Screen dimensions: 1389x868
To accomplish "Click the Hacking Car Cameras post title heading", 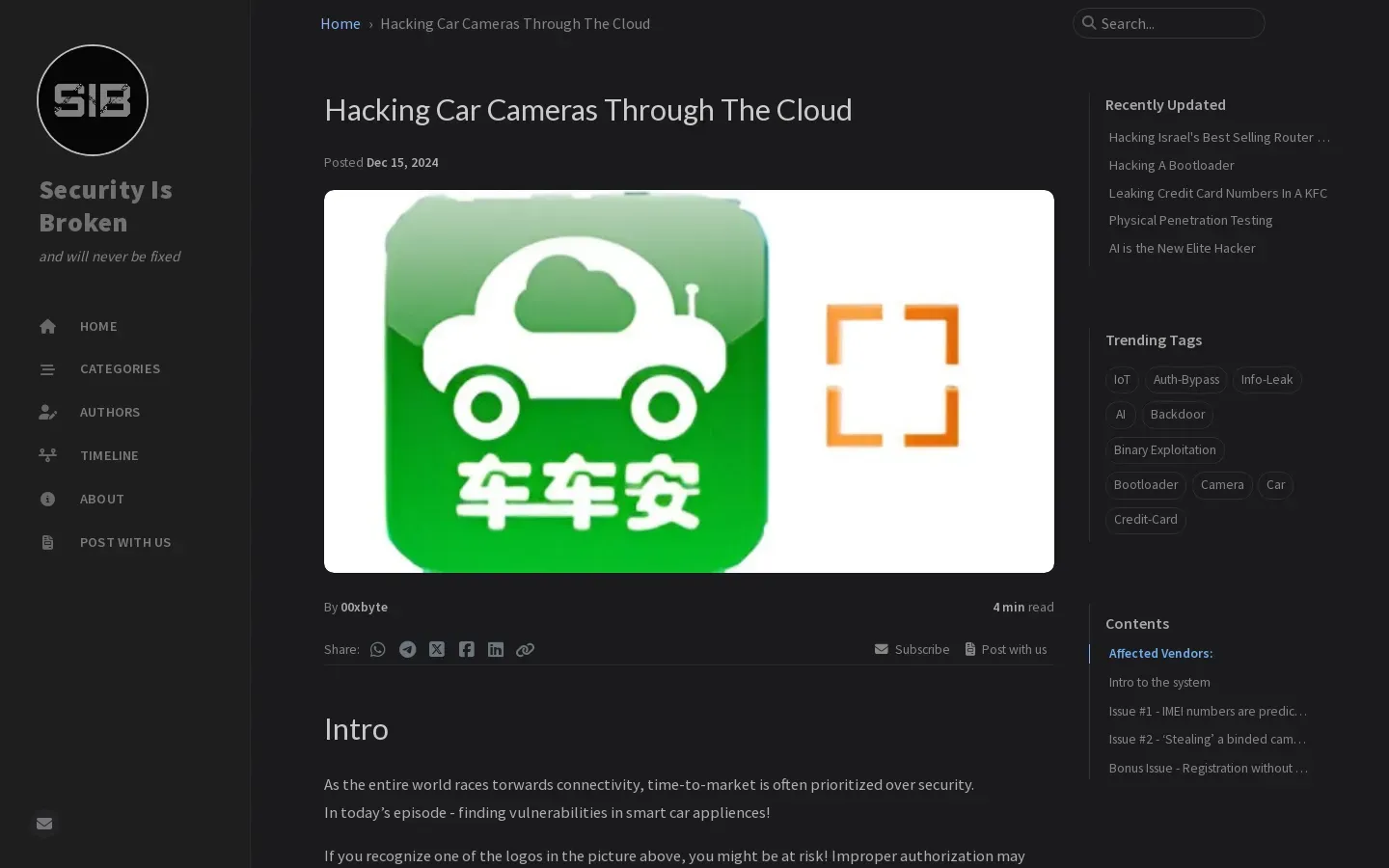I will (x=588, y=110).
